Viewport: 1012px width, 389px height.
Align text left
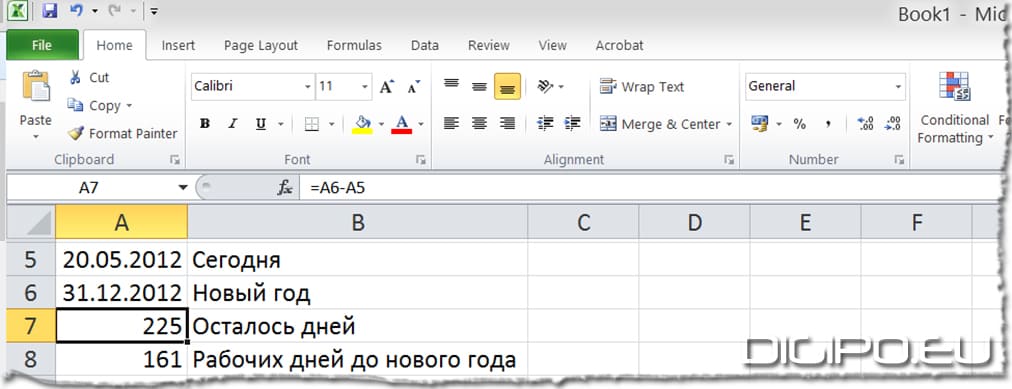pyautogui.click(x=451, y=124)
